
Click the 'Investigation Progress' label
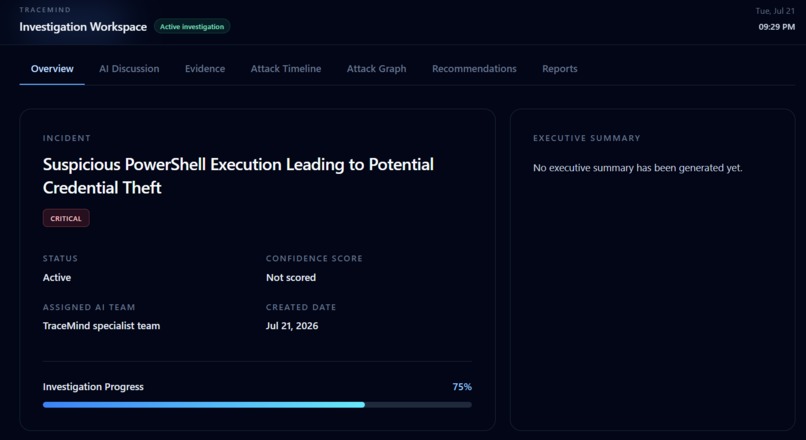pyautogui.click(x=93, y=387)
